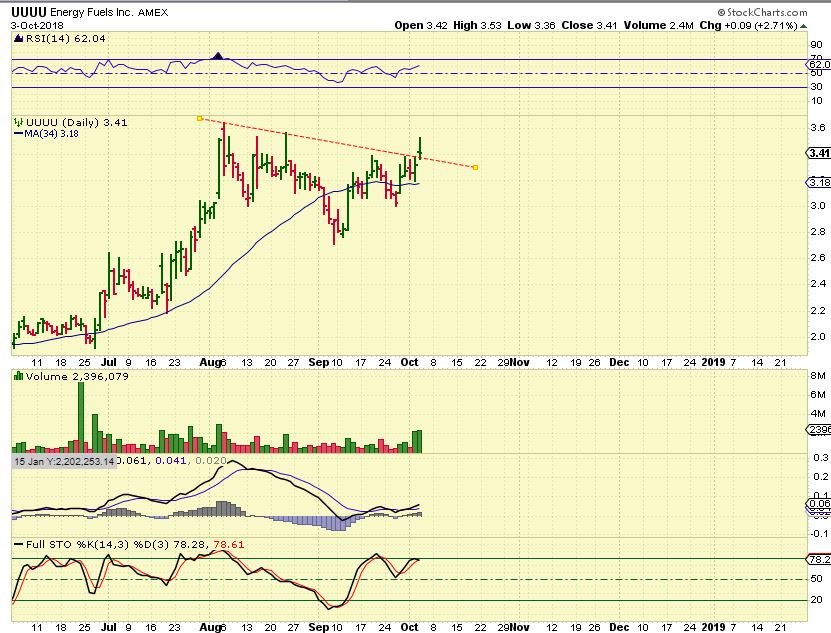Click the green up arrow beside Chg
The width and height of the screenshot is (831, 633).
point(803,26)
